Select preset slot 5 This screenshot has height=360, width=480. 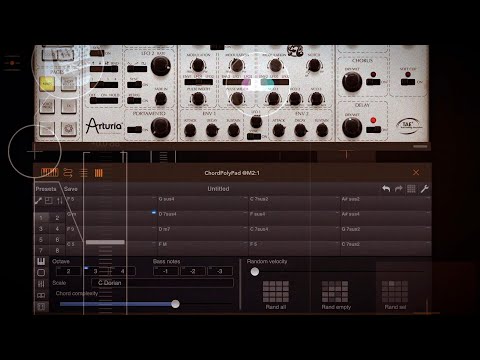[x=41, y=239]
